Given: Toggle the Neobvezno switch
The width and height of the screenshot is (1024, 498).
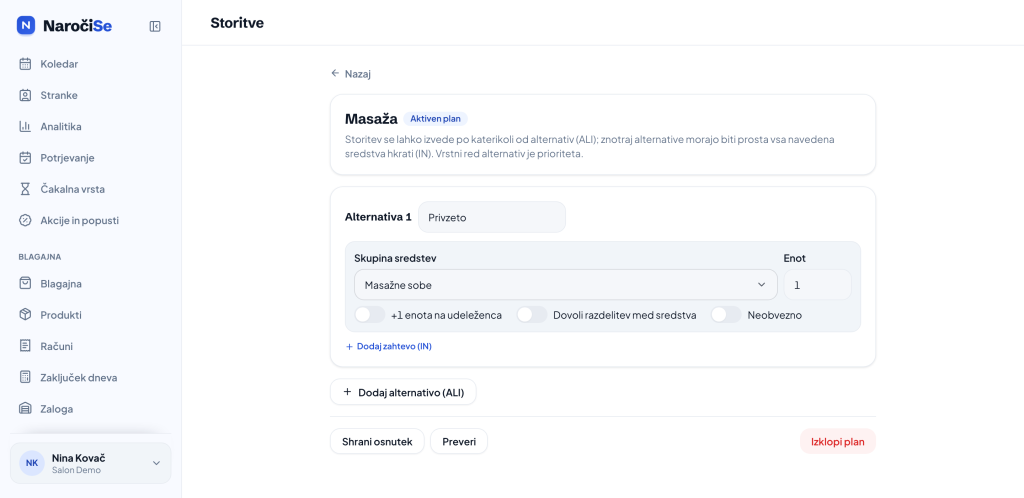Looking at the screenshot, I should [x=726, y=315].
